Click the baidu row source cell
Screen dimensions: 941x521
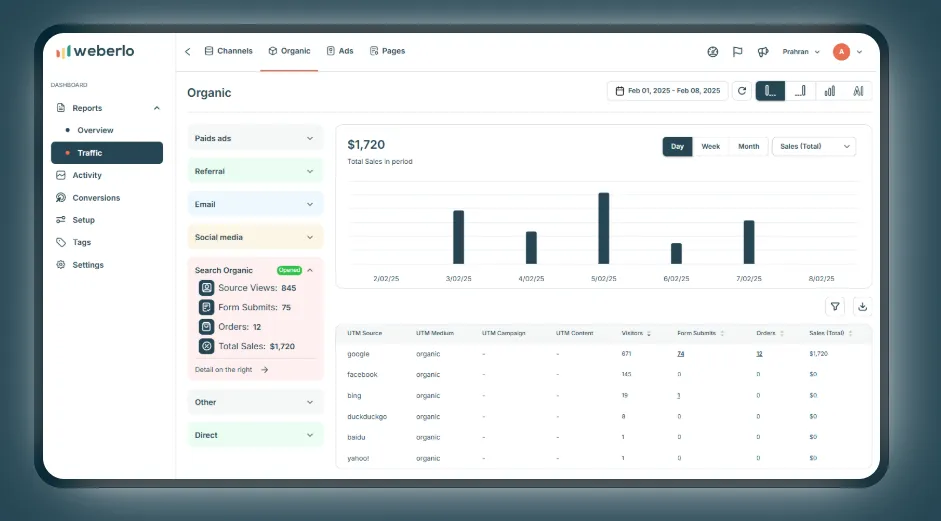pyautogui.click(x=356, y=438)
